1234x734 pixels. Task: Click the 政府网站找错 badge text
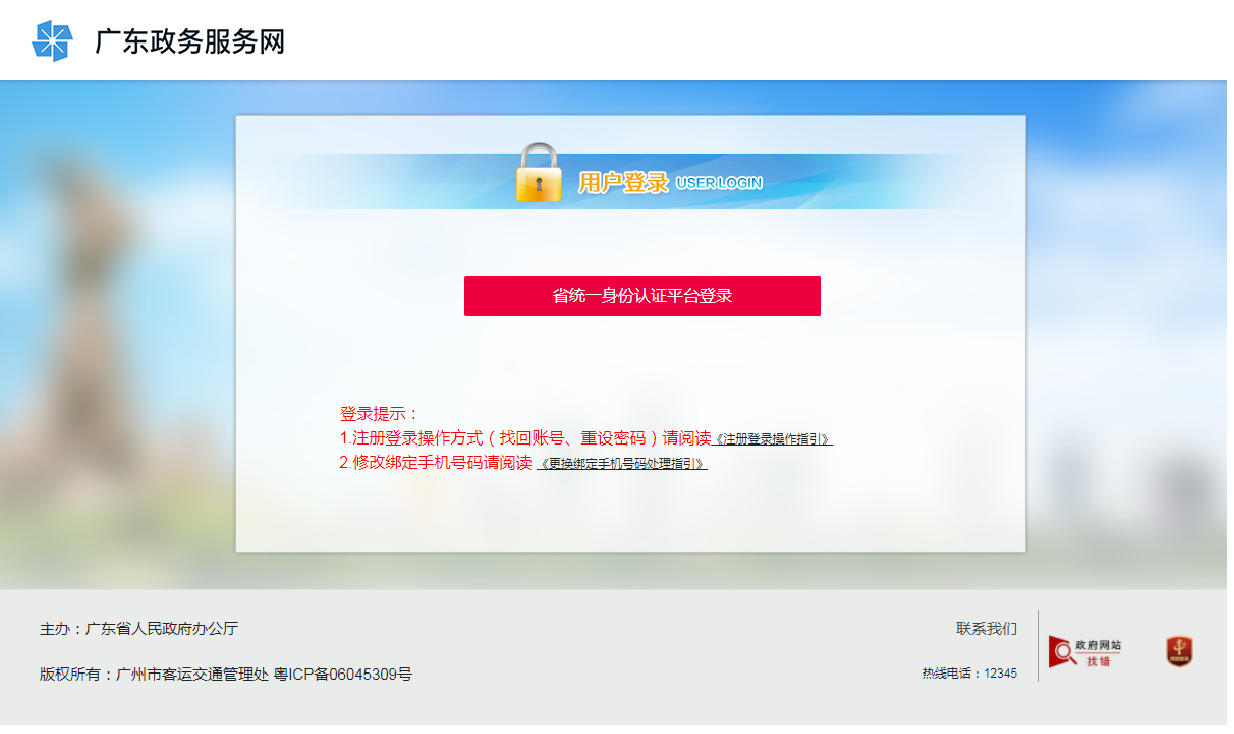click(x=1098, y=652)
